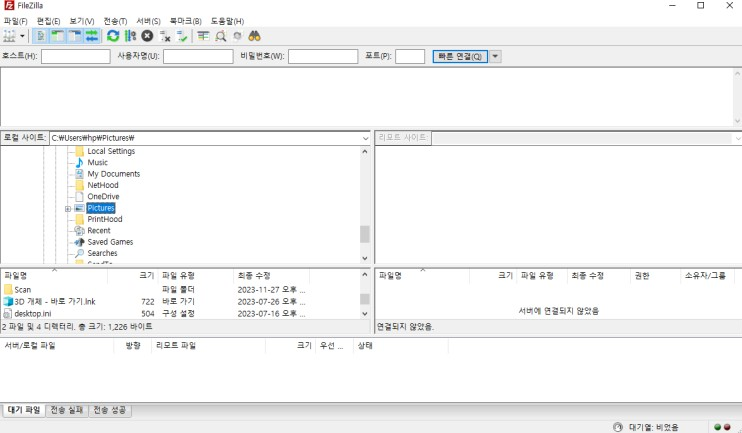742x433 pixels.
Task: Sort remote list by 소유자/그룹 column
Action: (x=705, y=275)
